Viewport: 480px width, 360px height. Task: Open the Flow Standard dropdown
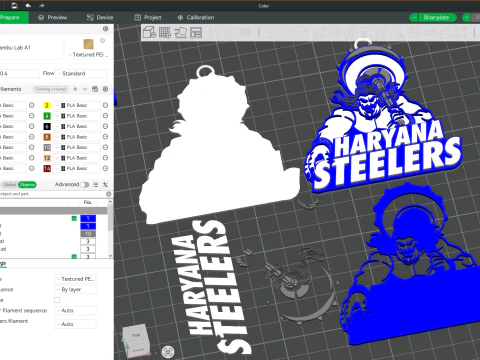(x=82, y=73)
